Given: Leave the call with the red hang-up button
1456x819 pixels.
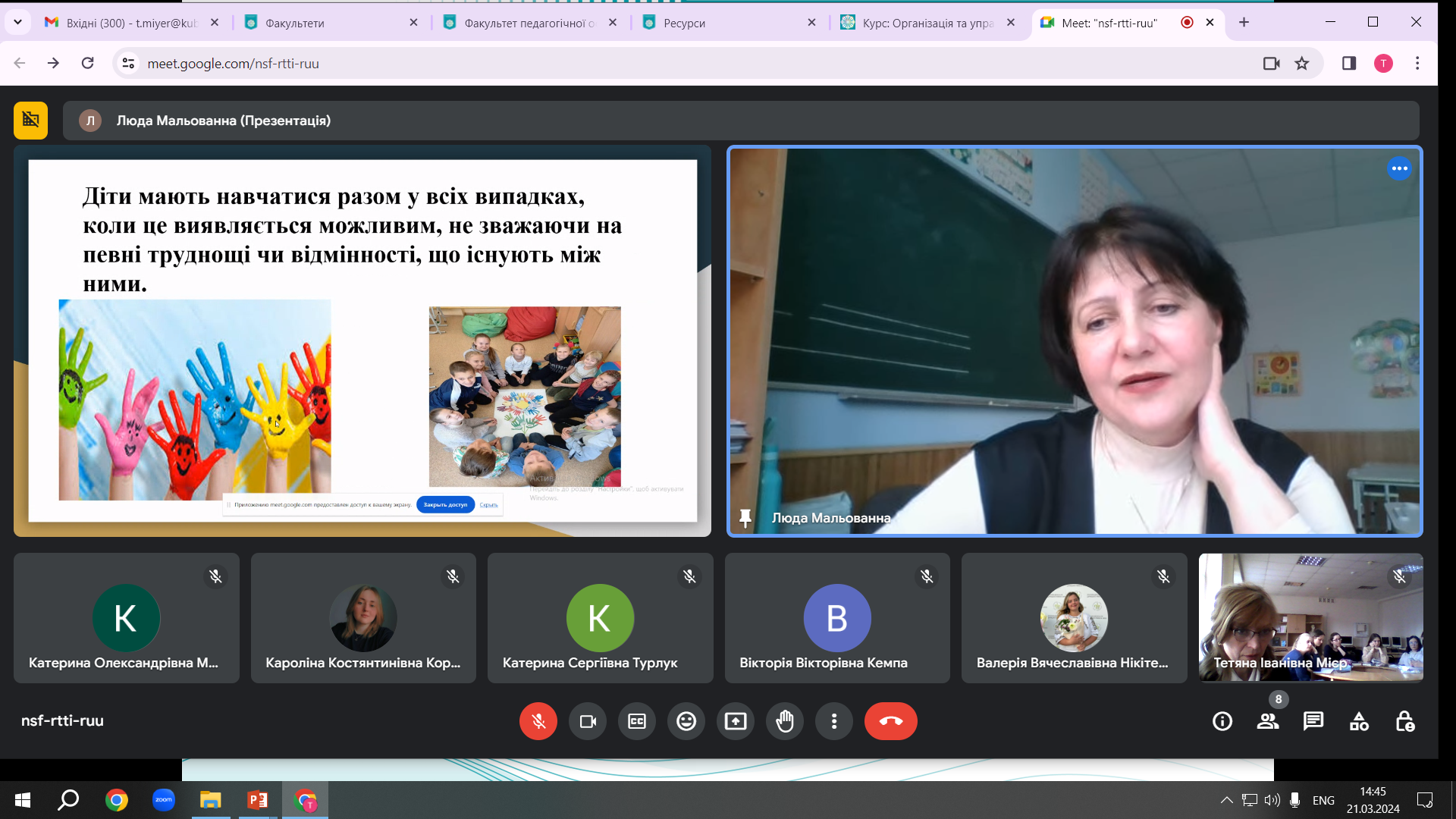Looking at the screenshot, I should click(890, 721).
